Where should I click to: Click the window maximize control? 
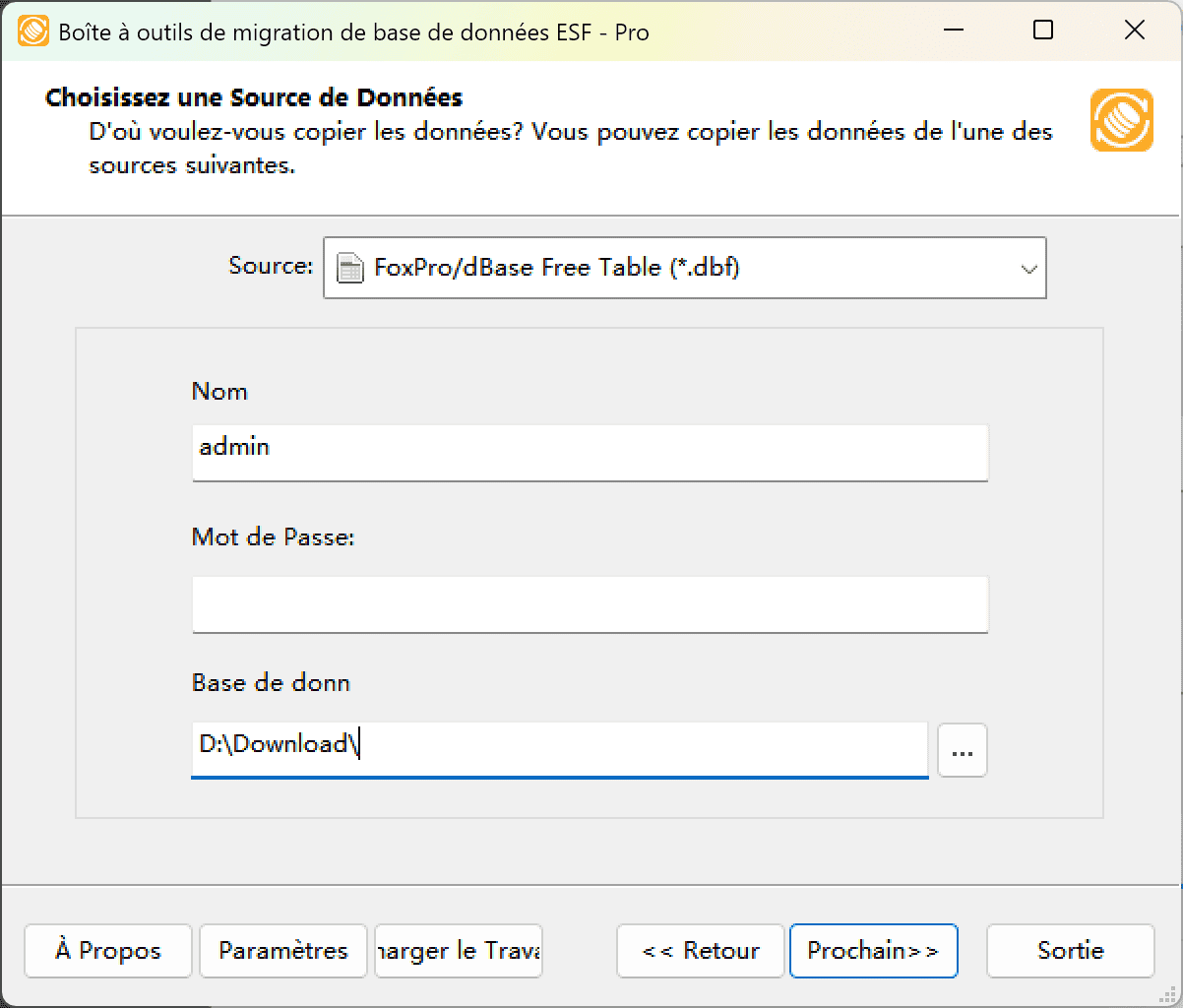pyautogui.click(x=1043, y=31)
